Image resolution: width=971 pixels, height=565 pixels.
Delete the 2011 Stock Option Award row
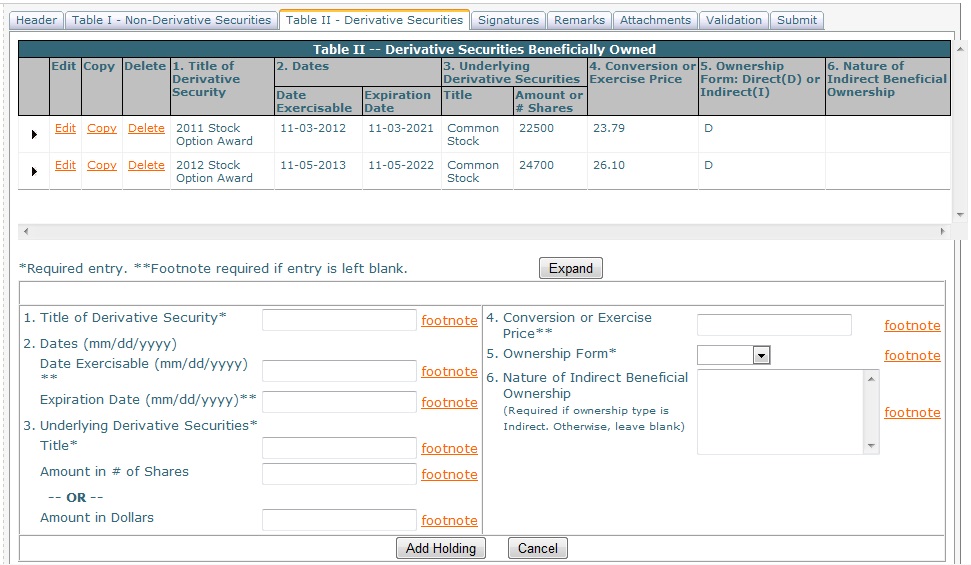(146, 128)
